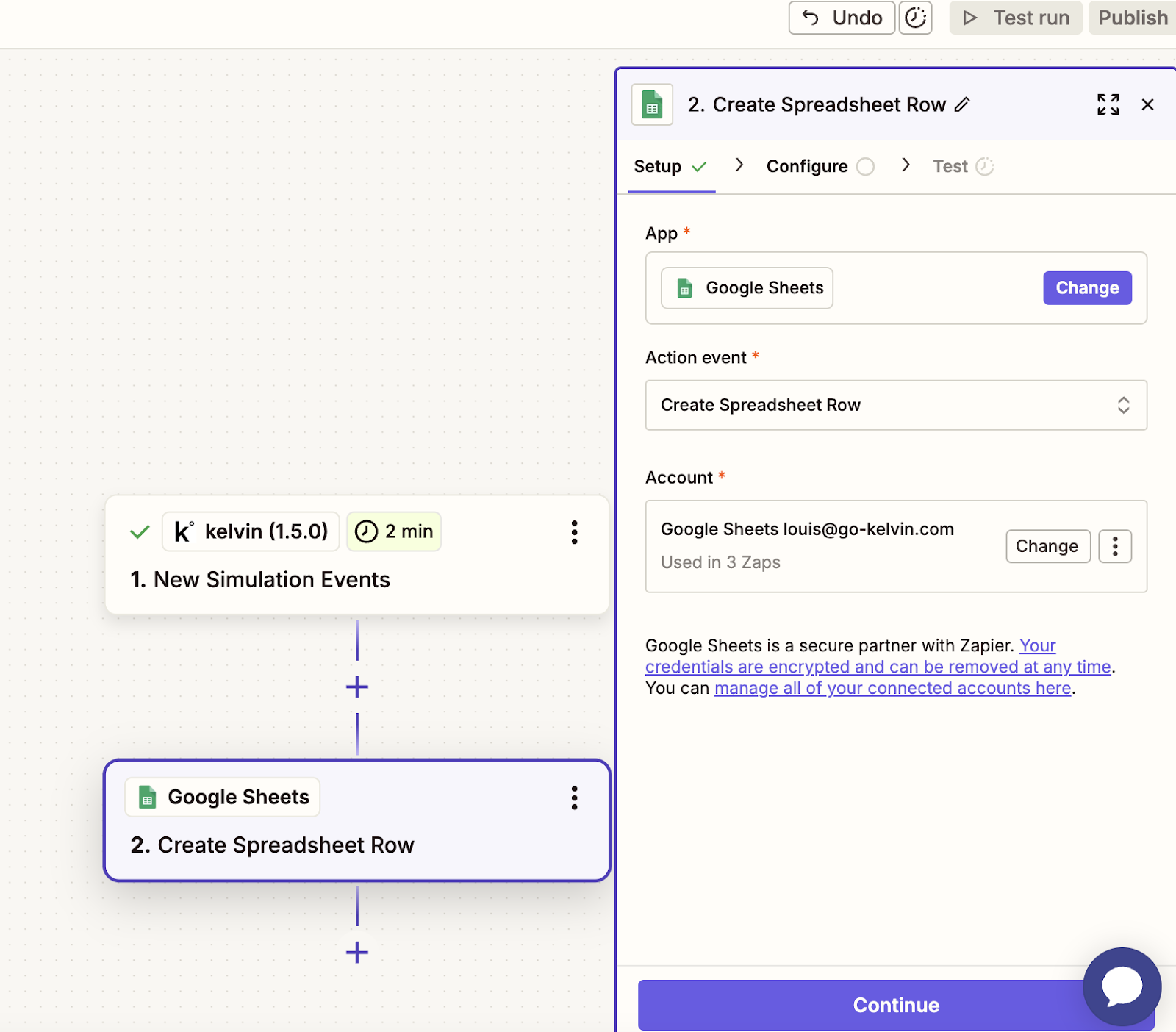Click the Google Sheets chip on step 2

[223, 797]
